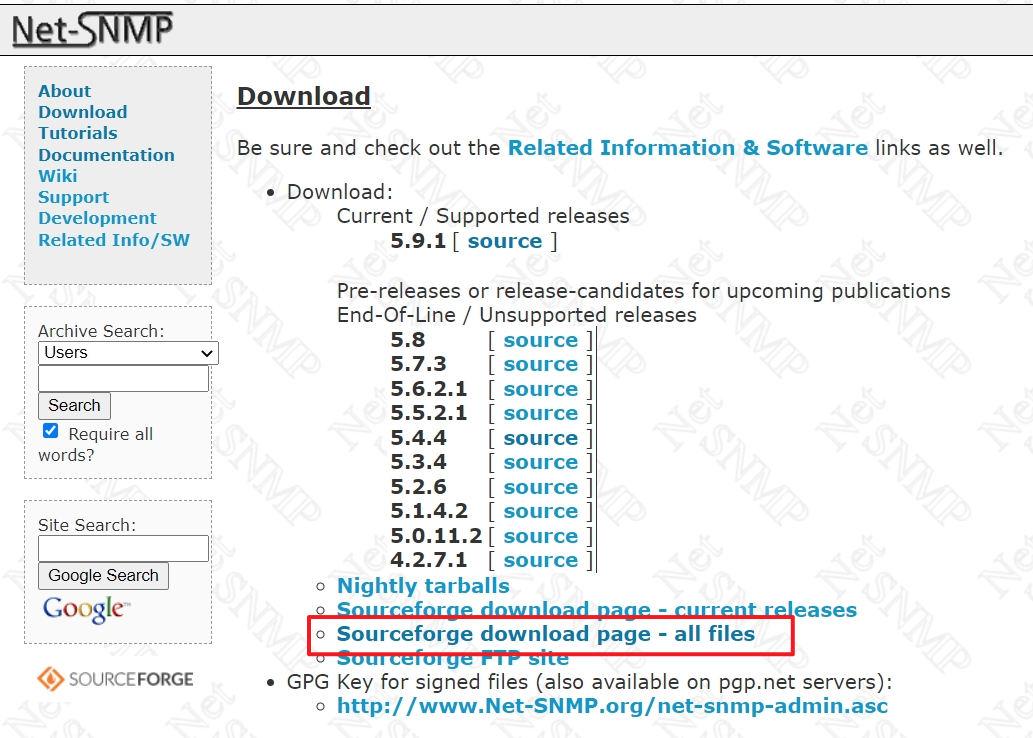Download source for version 4.2.7.1
The image size is (1033, 738).
click(541, 560)
